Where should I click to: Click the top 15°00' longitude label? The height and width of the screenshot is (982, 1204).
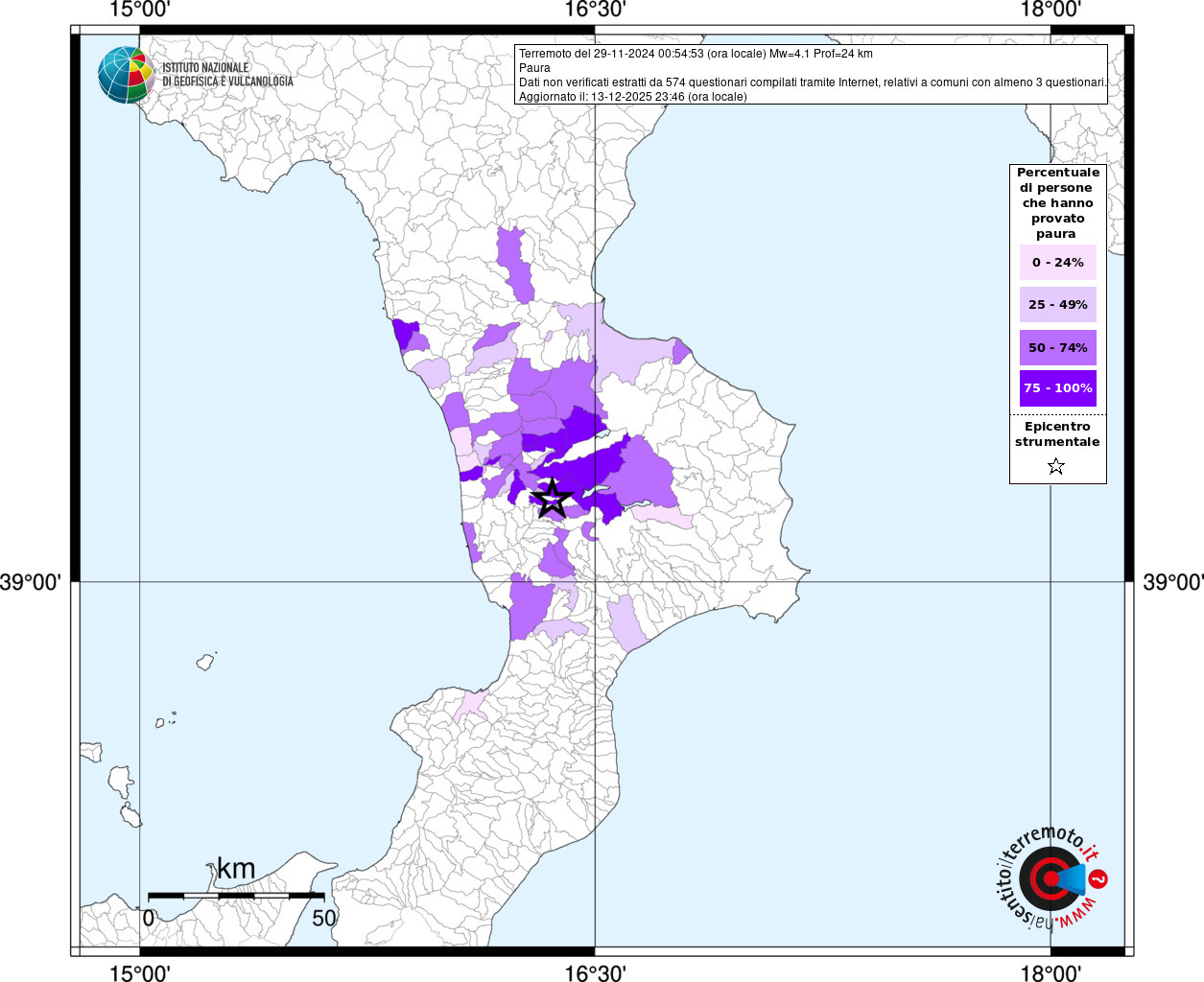(140, 10)
